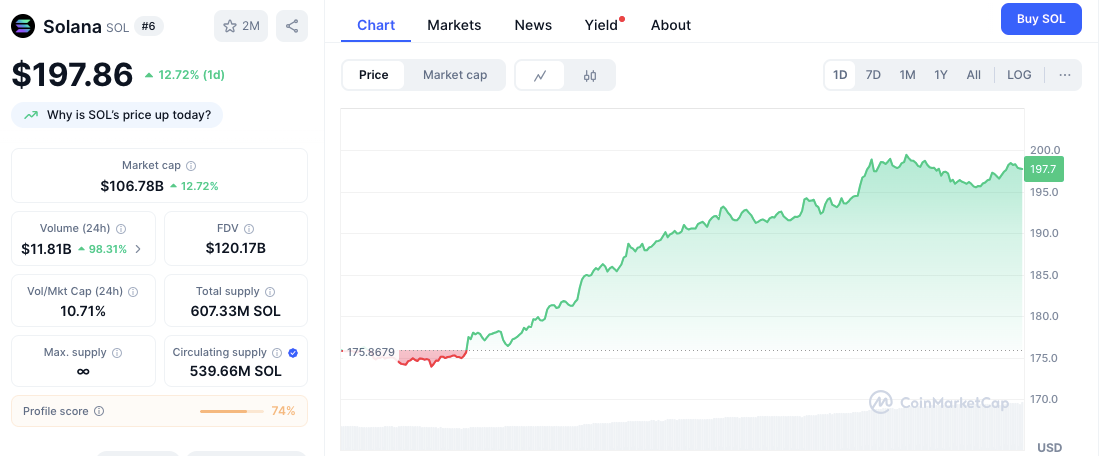The height and width of the screenshot is (456, 1099).
Task: Click the $197.86 price text
Action: [72, 74]
